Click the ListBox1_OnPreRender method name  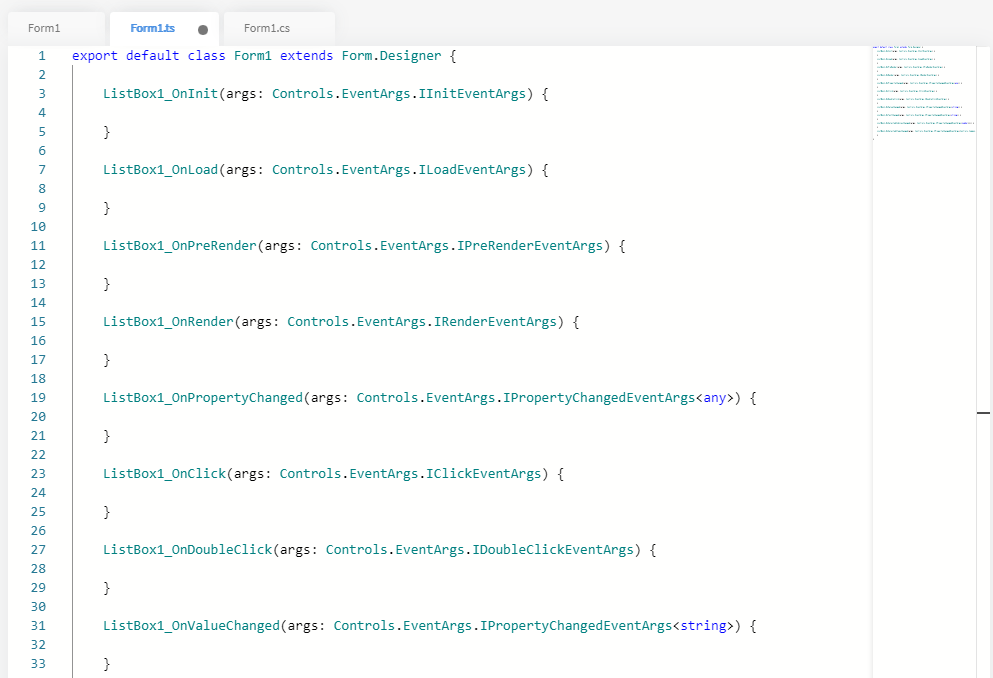click(179, 246)
